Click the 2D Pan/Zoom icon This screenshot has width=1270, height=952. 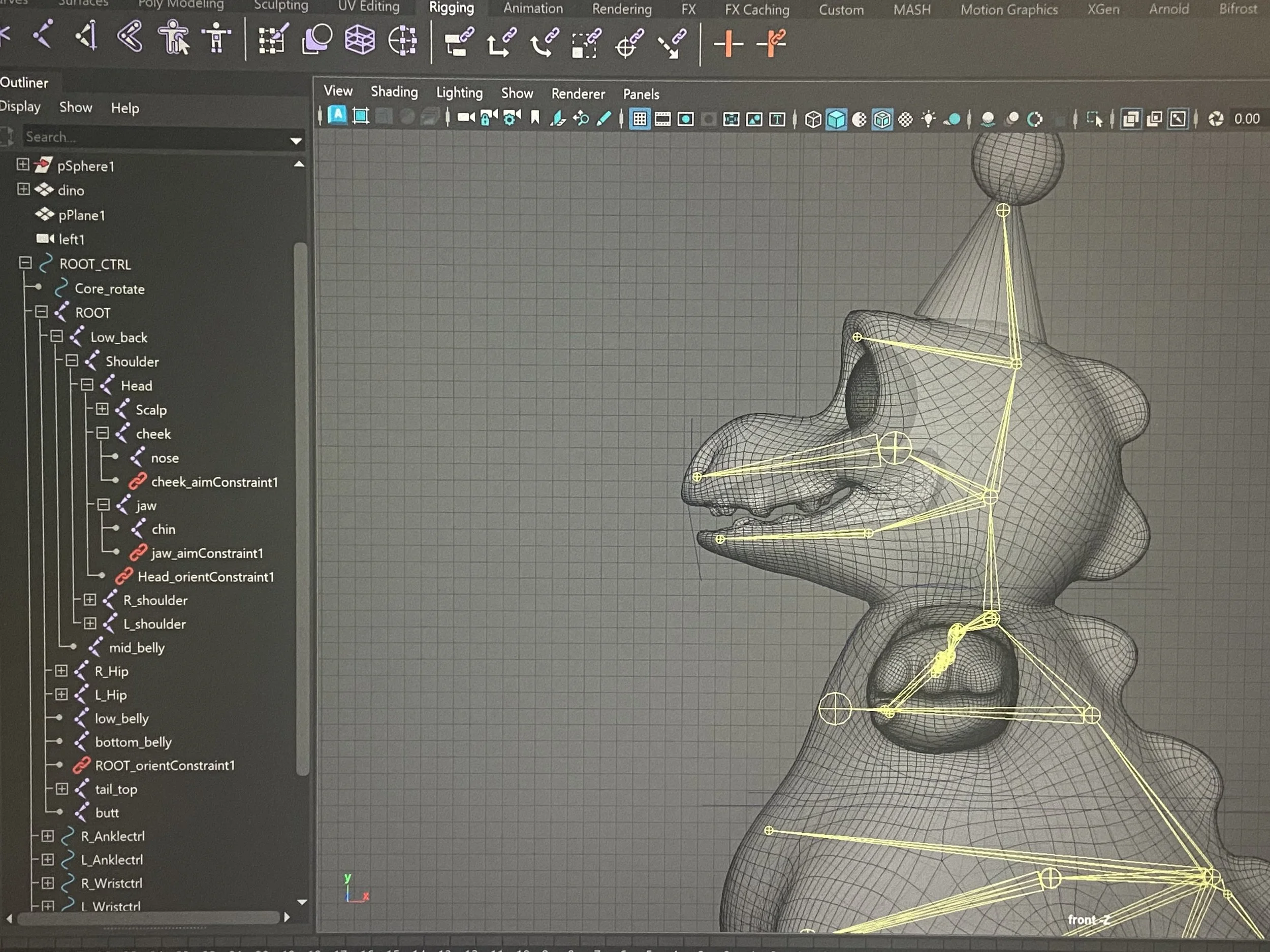[581, 118]
